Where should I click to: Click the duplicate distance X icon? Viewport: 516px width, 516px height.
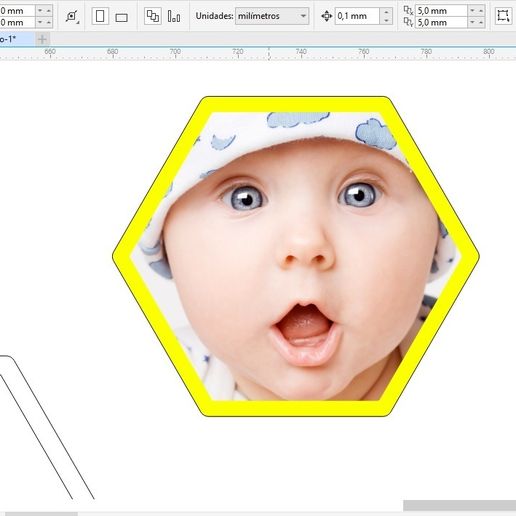click(x=408, y=10)
